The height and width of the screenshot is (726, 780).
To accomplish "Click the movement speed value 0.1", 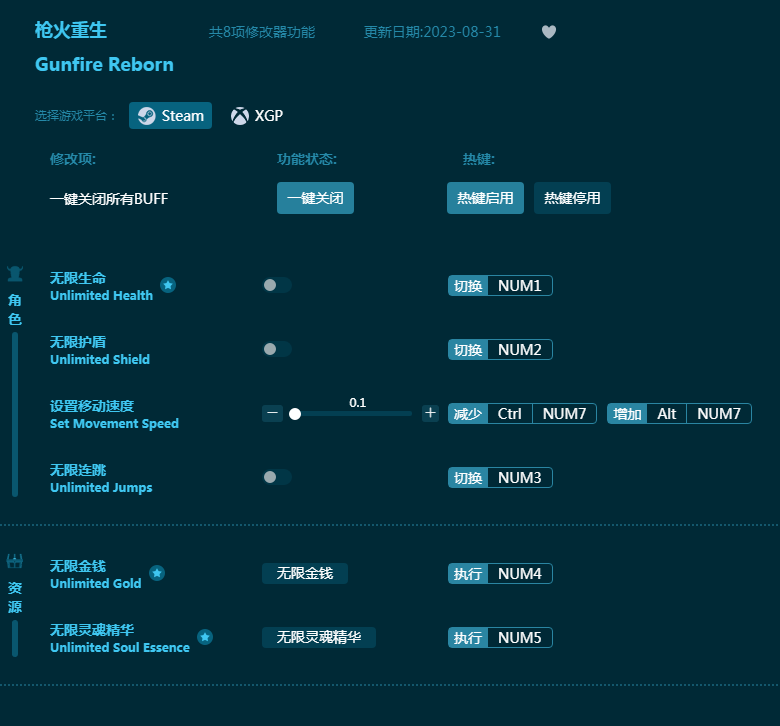I will [358, 403].
